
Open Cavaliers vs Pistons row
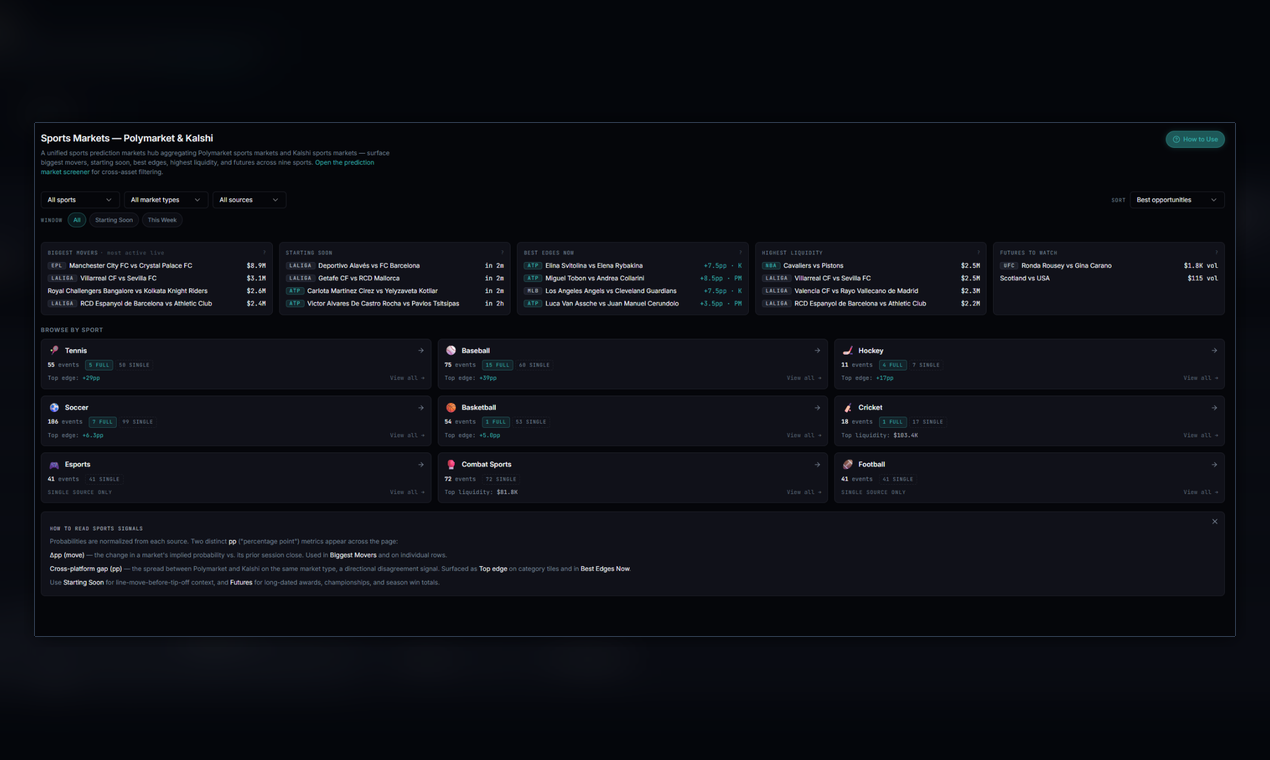(871, 266)
